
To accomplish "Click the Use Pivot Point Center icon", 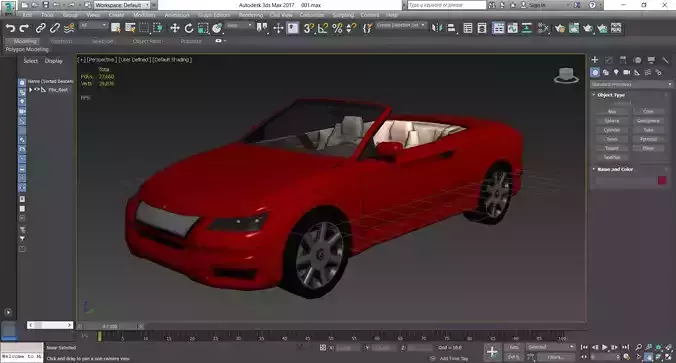I will 262,28.
